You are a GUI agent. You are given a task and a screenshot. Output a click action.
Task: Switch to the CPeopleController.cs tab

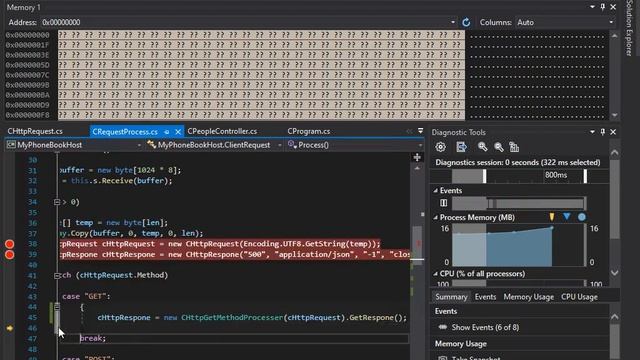pyautogui.click(x=222, y=131)
